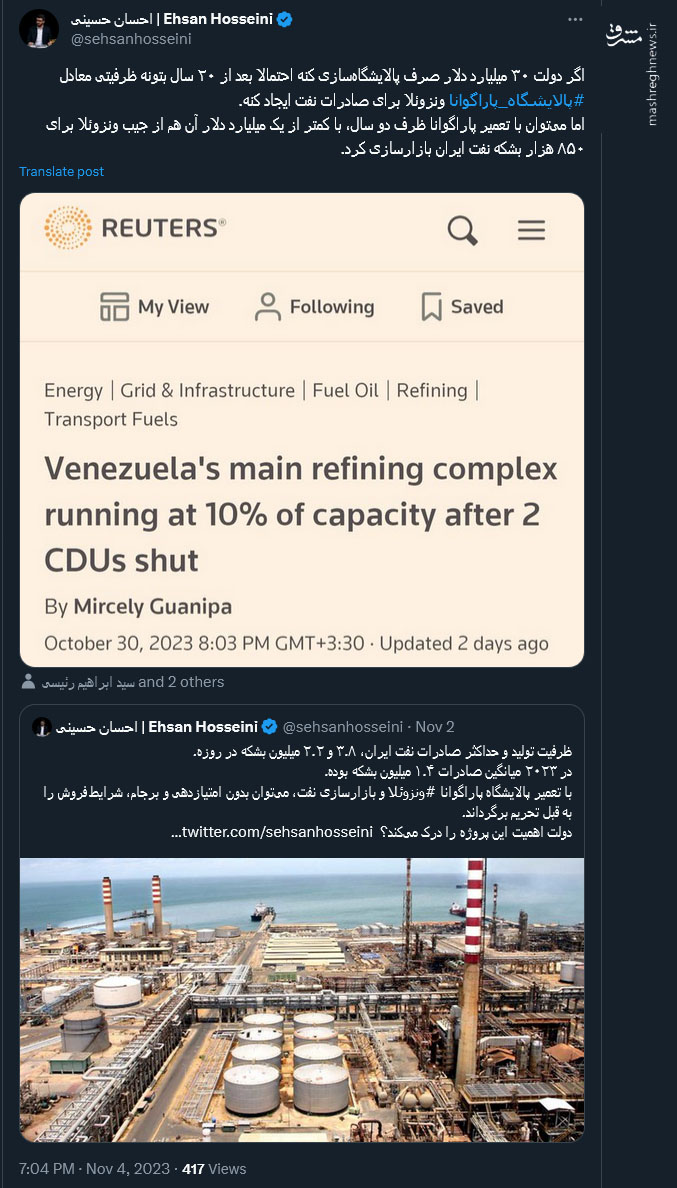Open the Reuters hamburger menu
The width and height of the screenshot is (677, 1188).
click(531, 230)
